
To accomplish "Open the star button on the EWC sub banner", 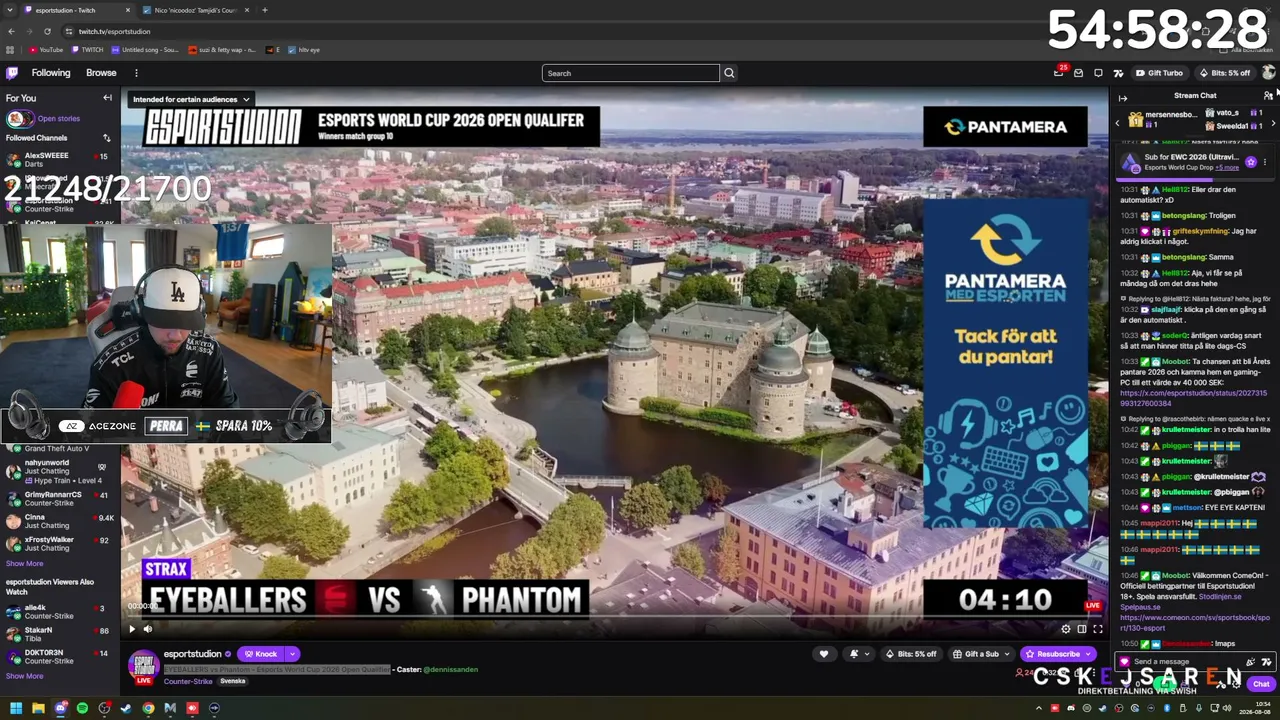I will [1250, 162].
